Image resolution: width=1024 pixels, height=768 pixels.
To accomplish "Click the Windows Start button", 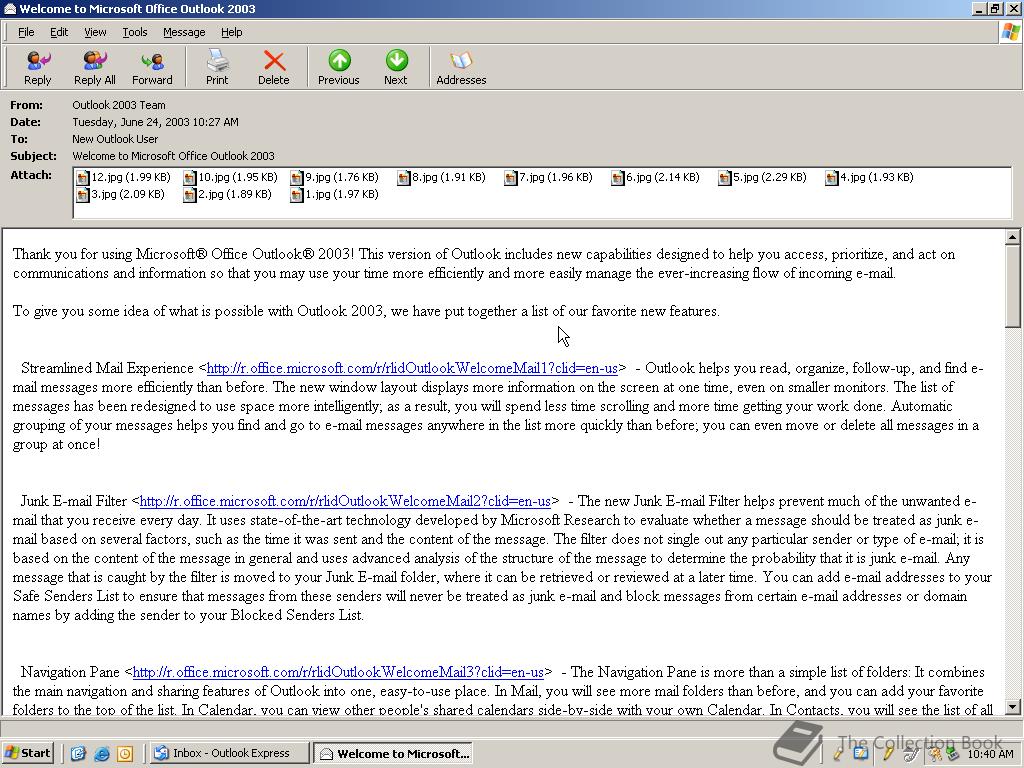I will [x=27, y=753].
